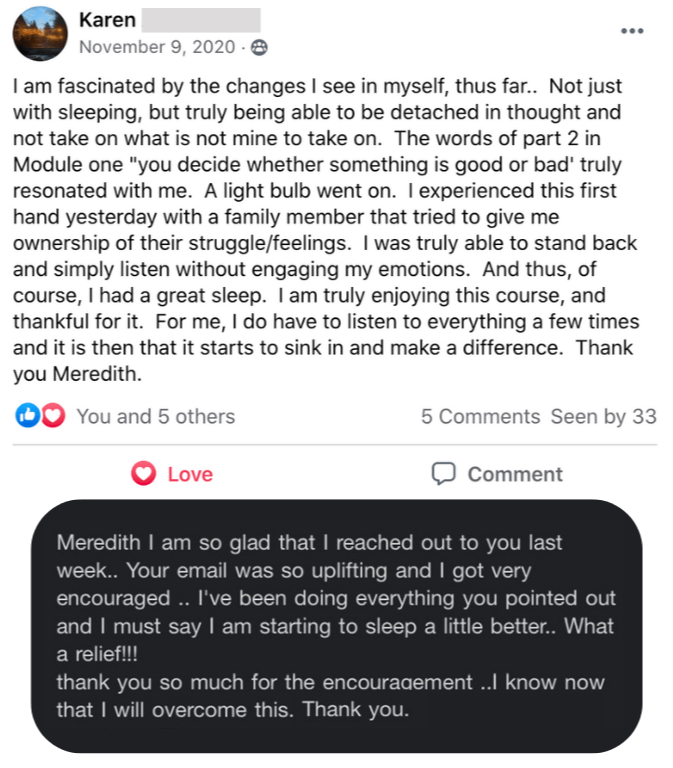Click the group privacy icon beside date
The height and width of the screenshot is (768, 673).
[259, 47]
